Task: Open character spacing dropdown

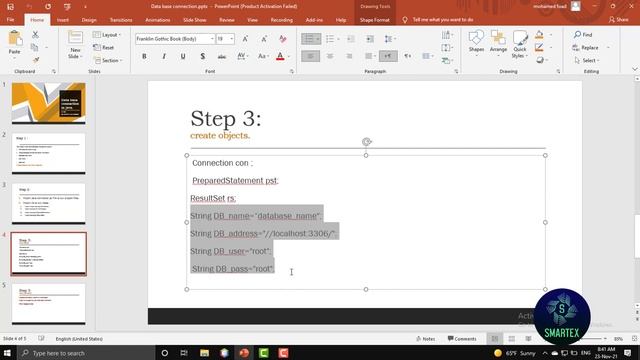Action: (x=242, y=56)
